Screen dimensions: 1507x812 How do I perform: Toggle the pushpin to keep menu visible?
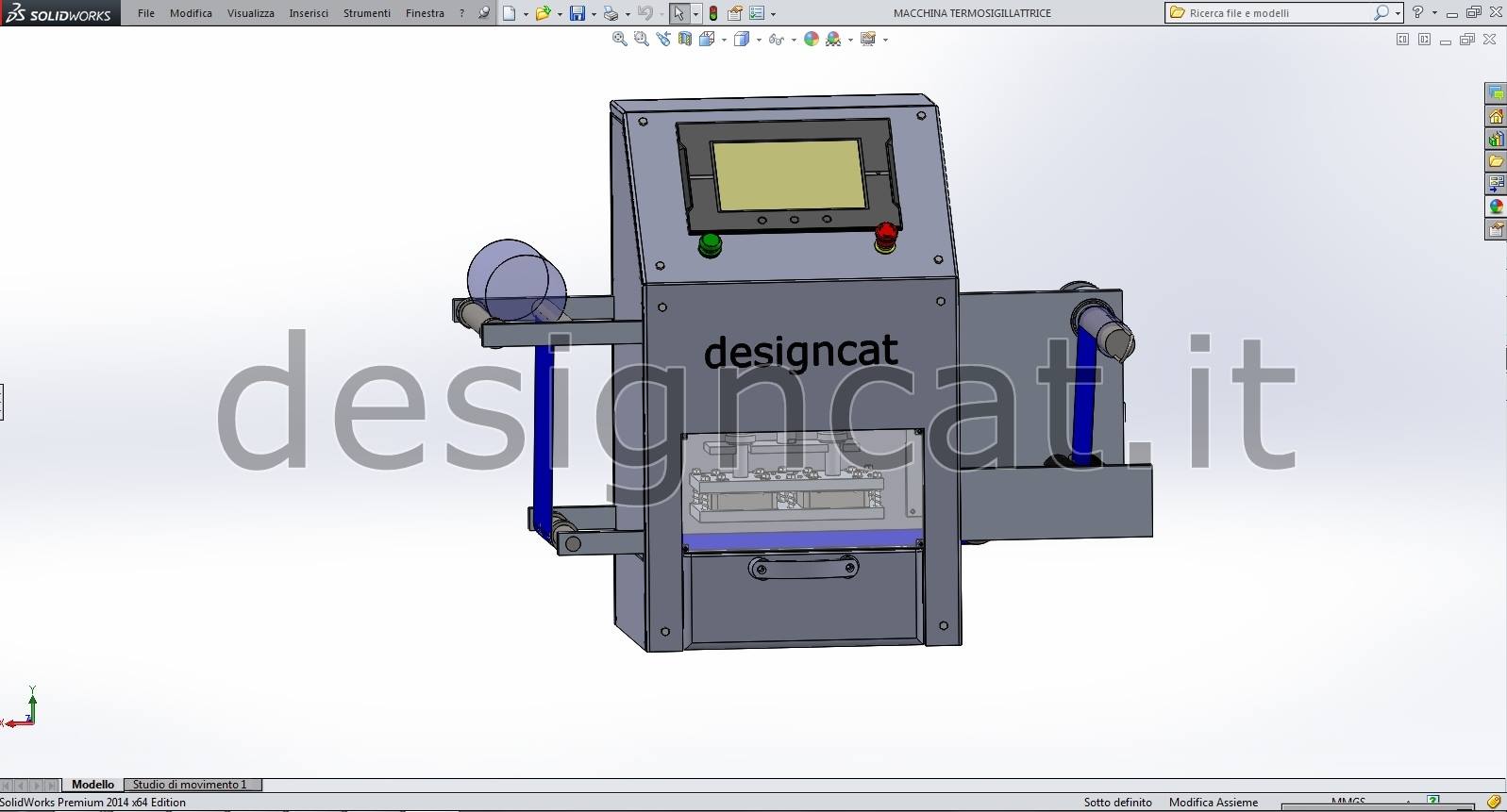pos(484,13)
